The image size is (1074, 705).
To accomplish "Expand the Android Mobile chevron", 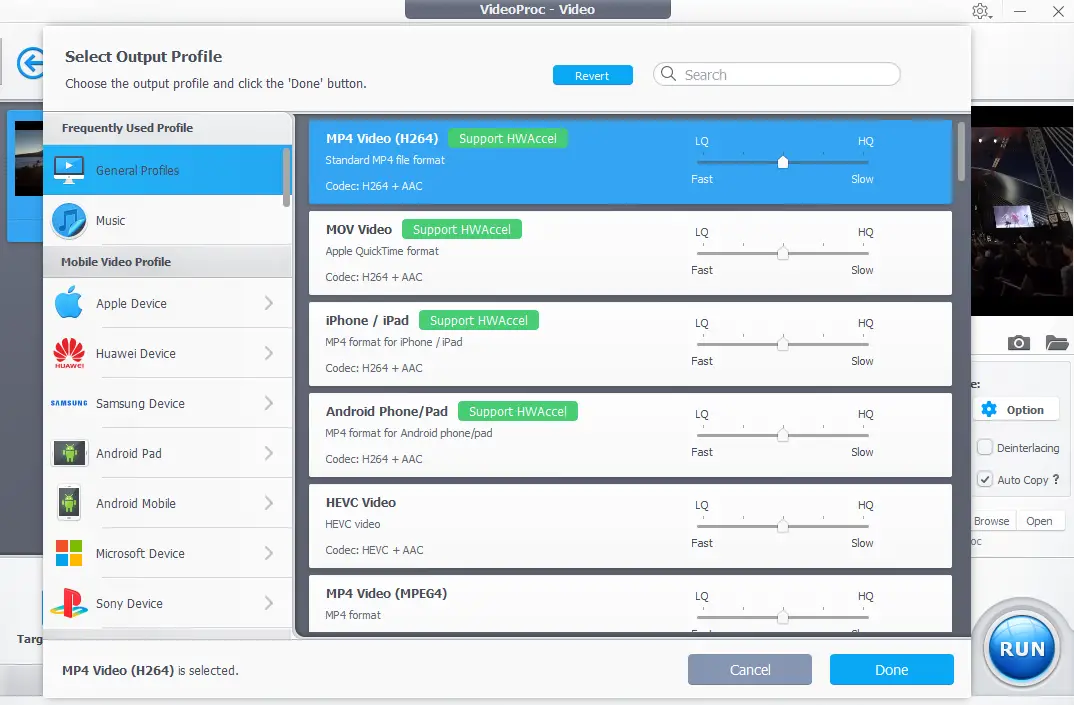I will 269,503.
